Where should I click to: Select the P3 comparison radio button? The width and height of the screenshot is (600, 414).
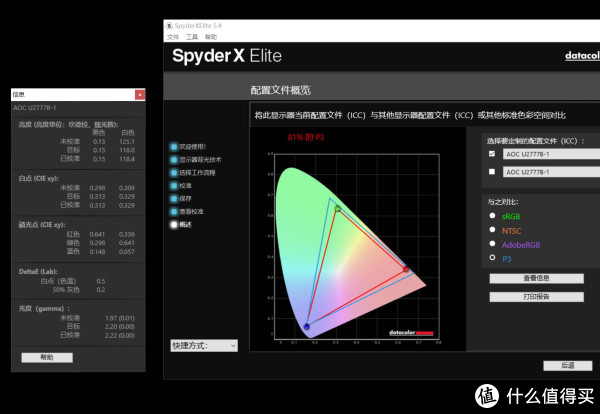pyautogui.click(x=492, y=258)
